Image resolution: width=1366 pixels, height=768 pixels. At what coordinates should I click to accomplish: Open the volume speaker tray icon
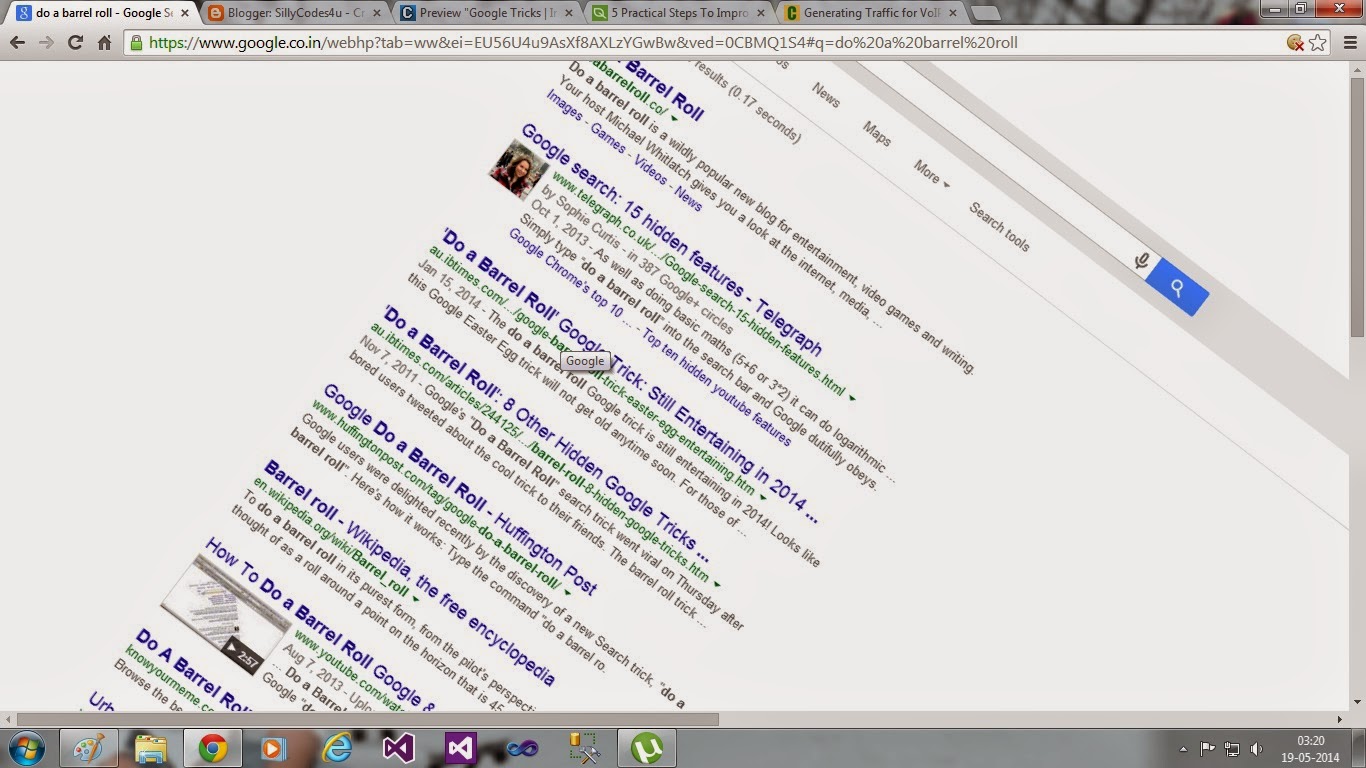click(x=1257, y=748)
